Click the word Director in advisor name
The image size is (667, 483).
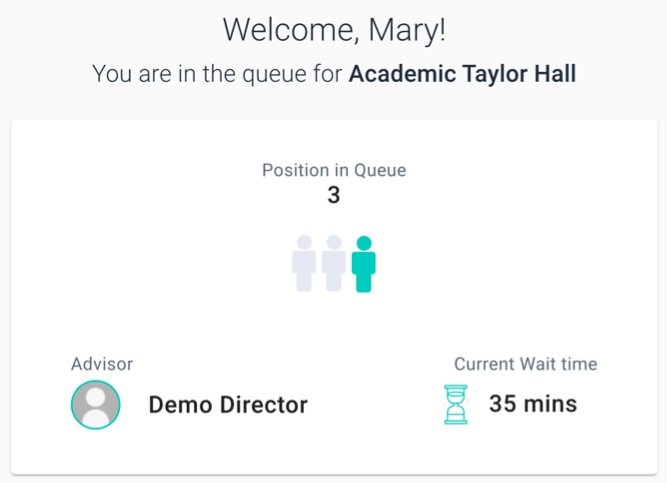tap(264, 405)
